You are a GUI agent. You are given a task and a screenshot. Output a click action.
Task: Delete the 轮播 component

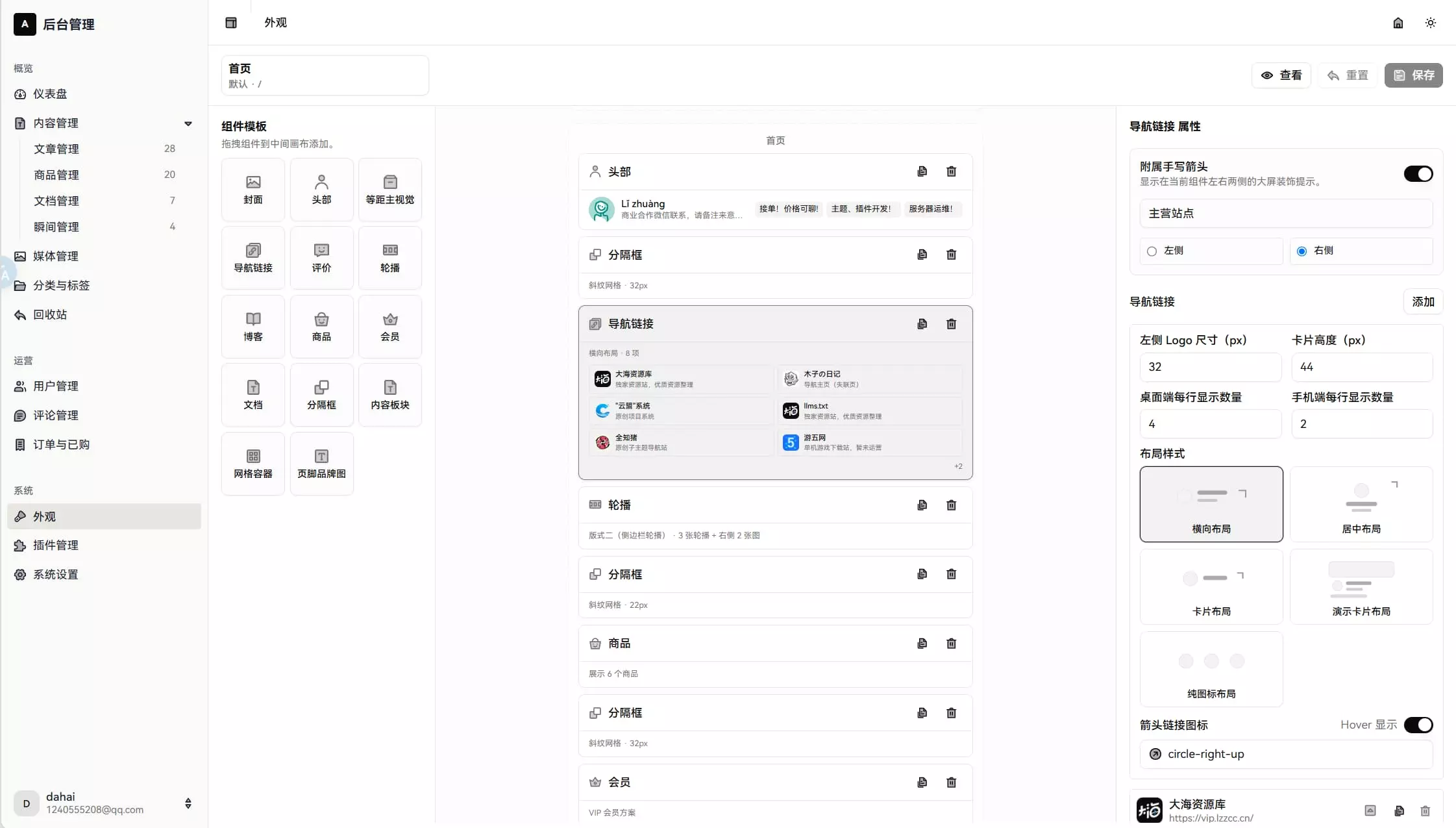(951, 505)
